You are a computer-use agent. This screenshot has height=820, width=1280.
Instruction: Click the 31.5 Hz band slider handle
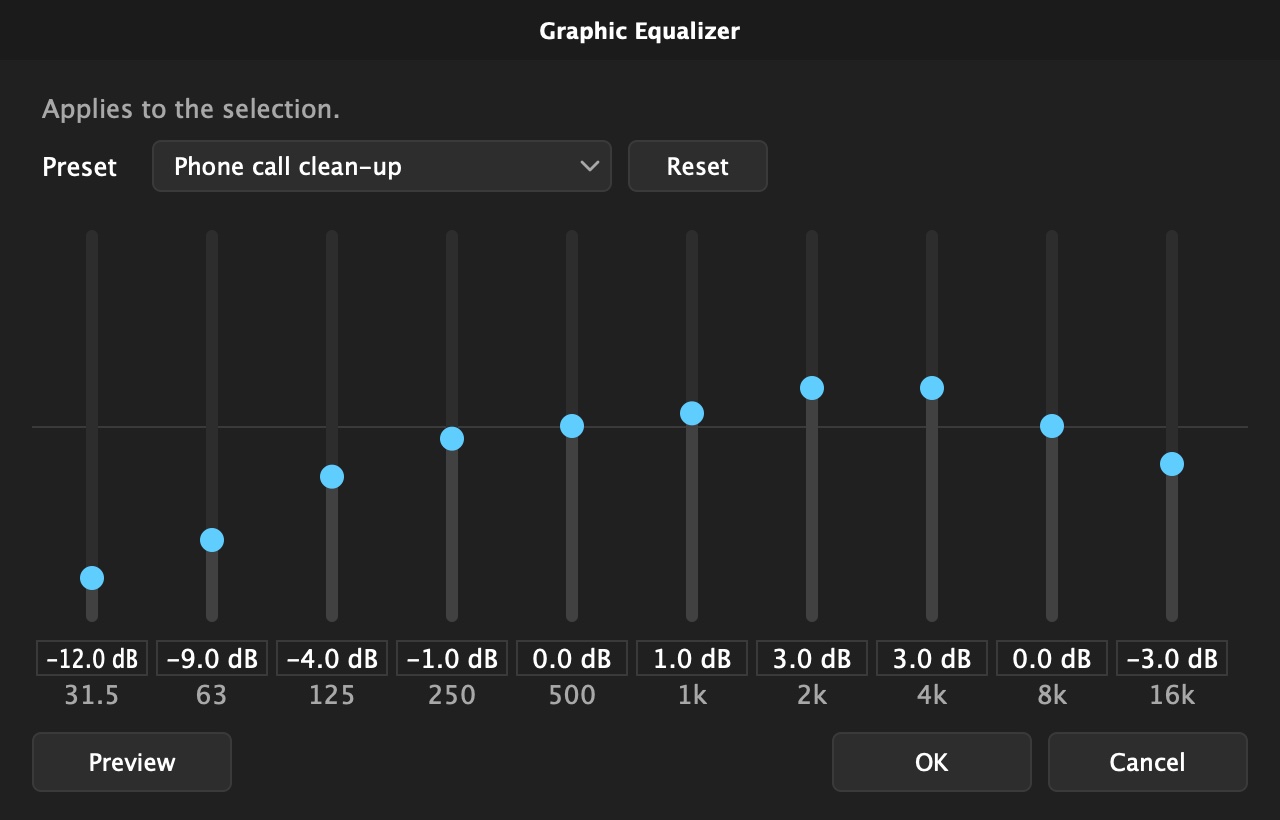tap(92, 578)
